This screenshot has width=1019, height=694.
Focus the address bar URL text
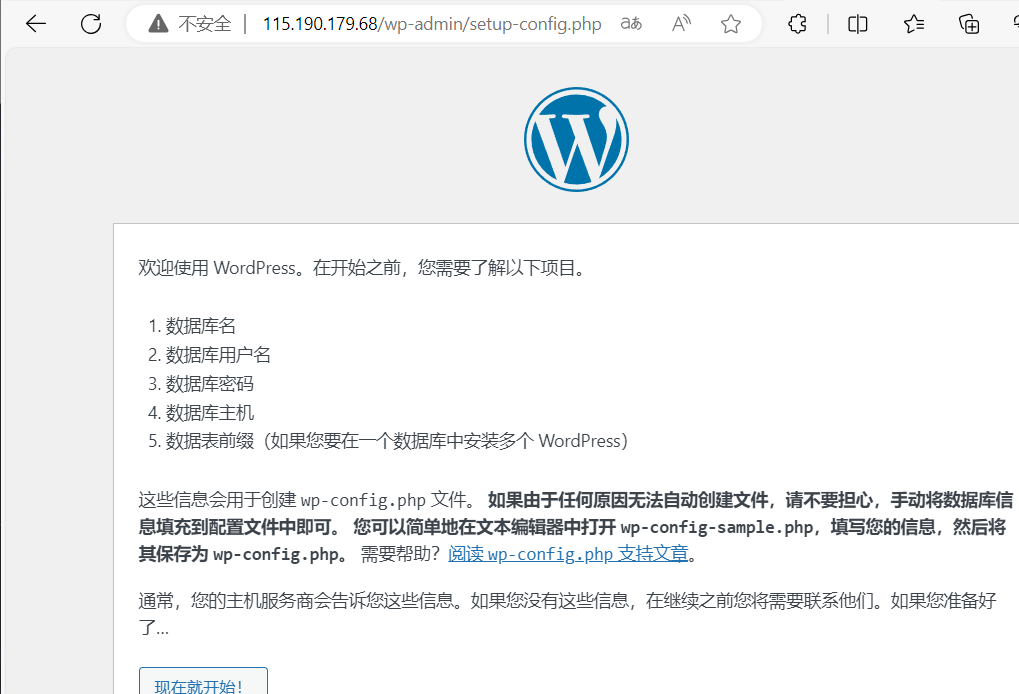(432, 24)
